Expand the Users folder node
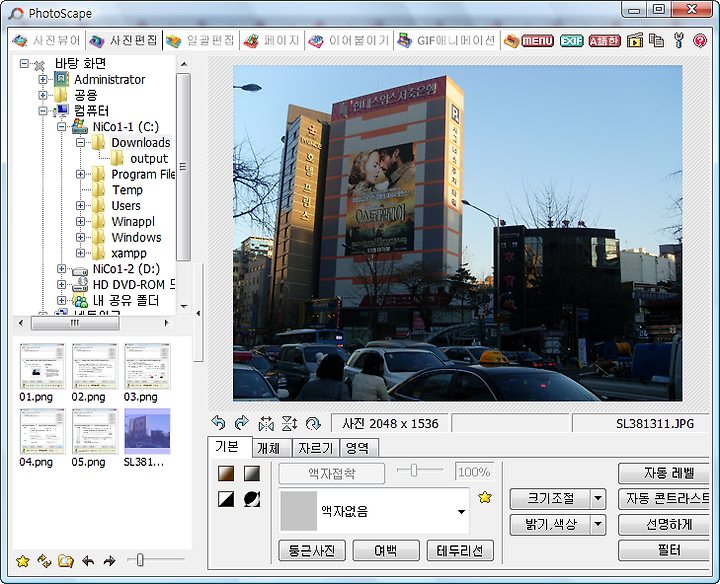This screenshot has height=584, width=720. pyautogui.click(x=80, y=205)
